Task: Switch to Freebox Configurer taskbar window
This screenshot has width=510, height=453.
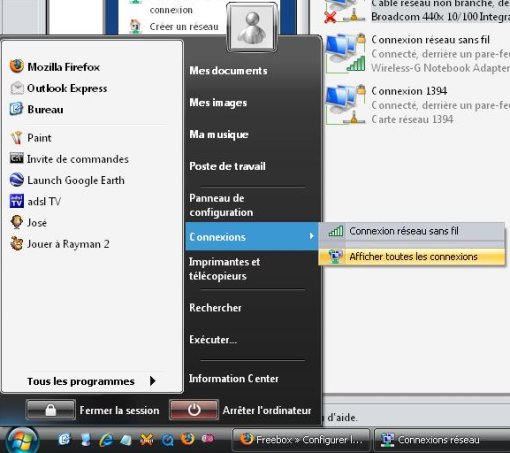Action: (301, 440)
